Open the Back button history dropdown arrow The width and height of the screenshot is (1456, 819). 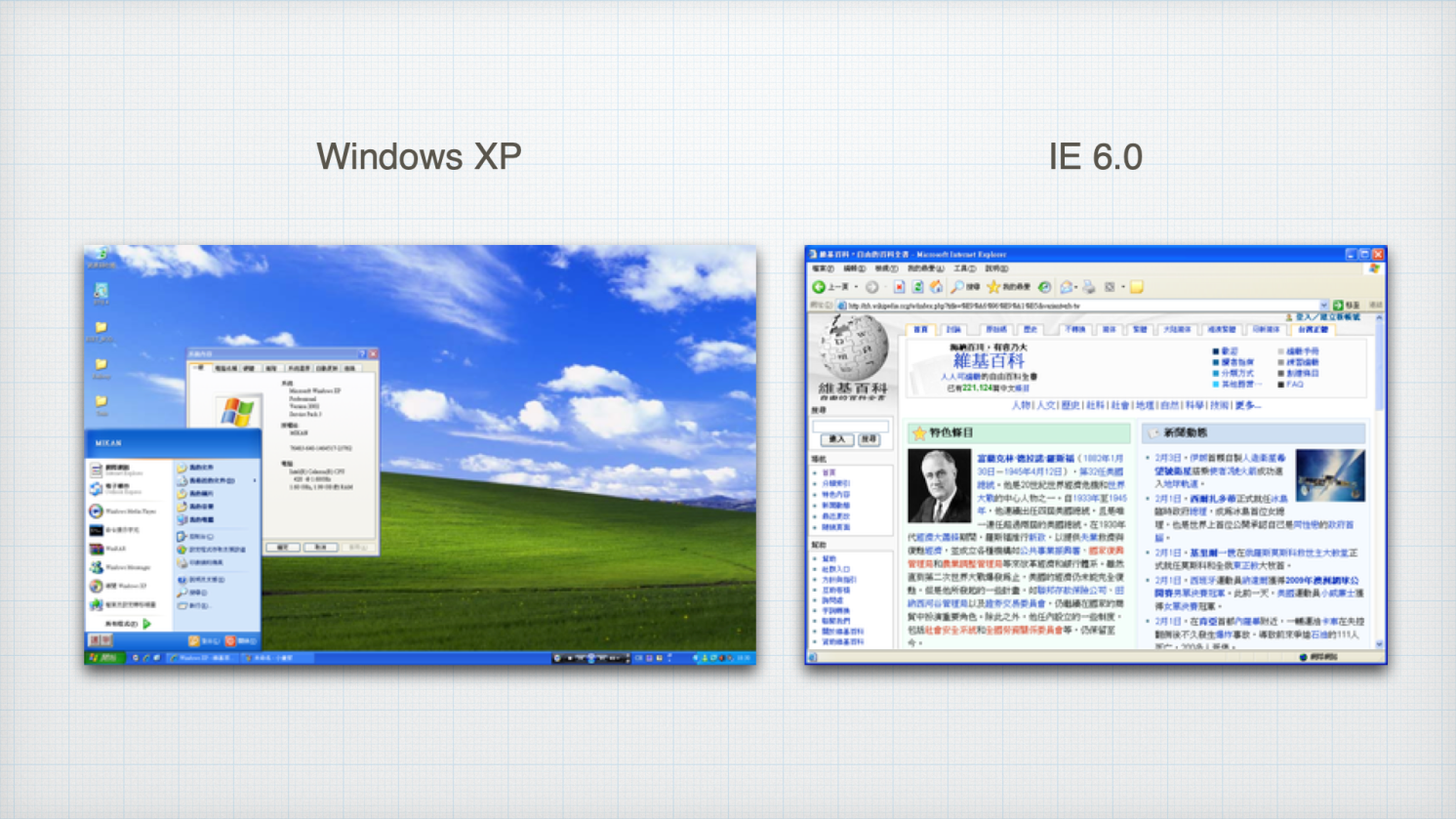point(857,287)
